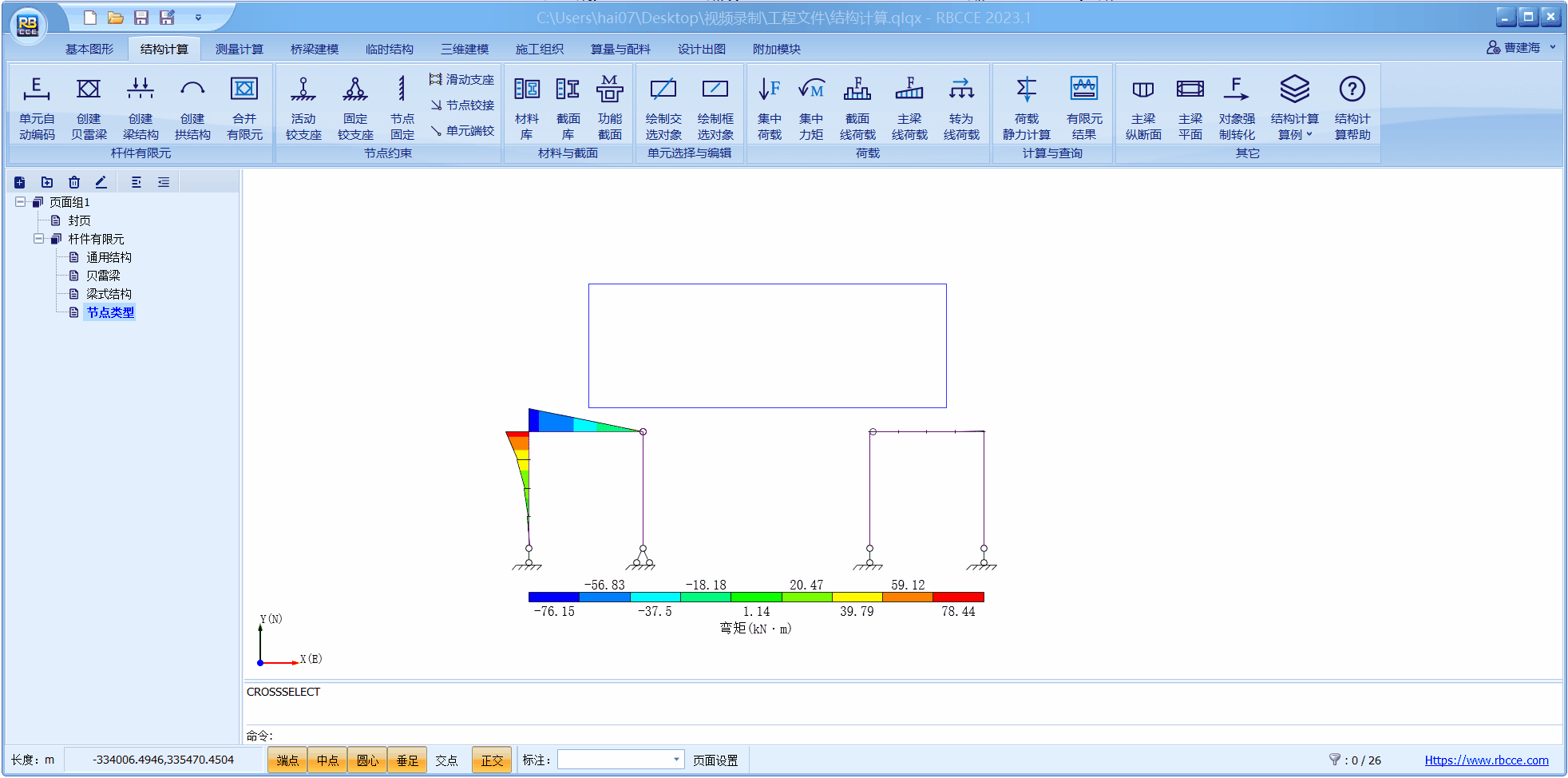
Task: Collapse the 杆件有限元 tree node
Action: click(38, 239)
